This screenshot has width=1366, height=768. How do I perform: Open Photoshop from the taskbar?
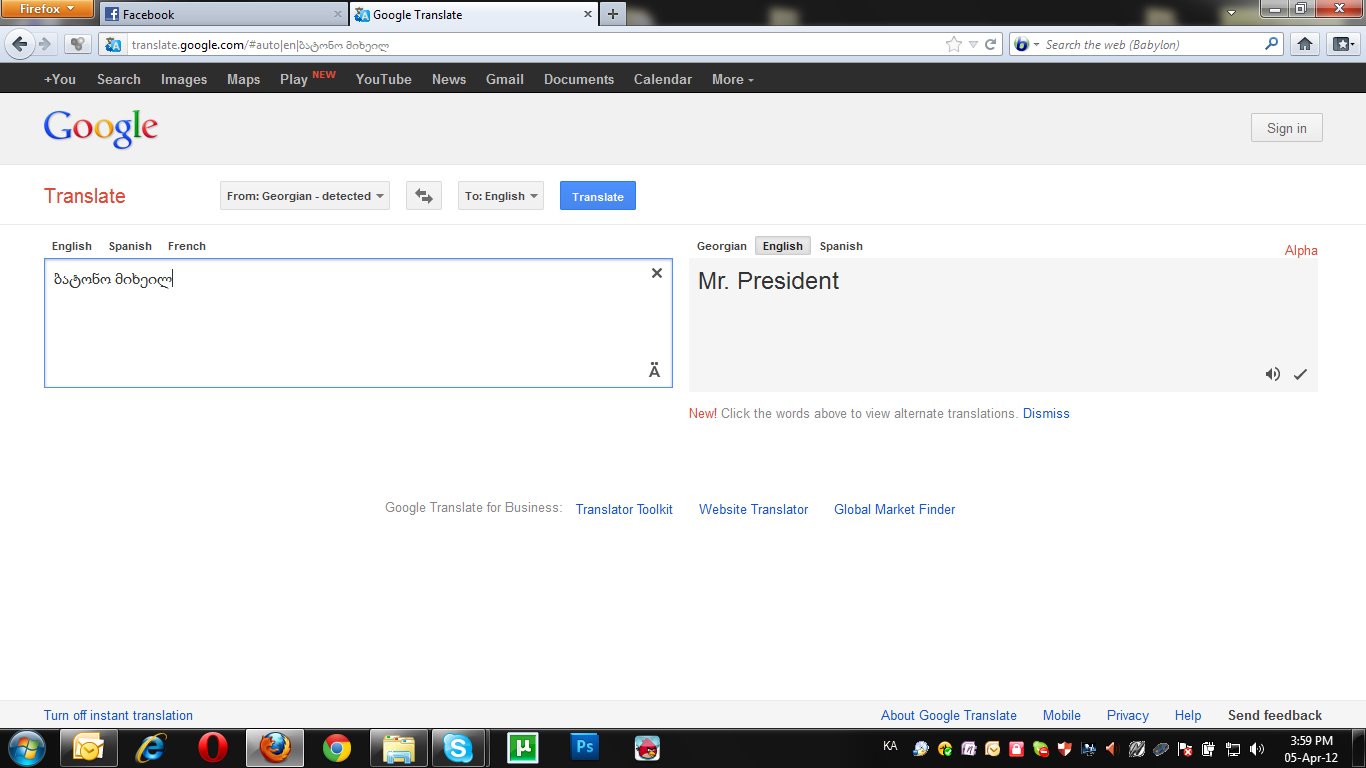tap(584, 748)
